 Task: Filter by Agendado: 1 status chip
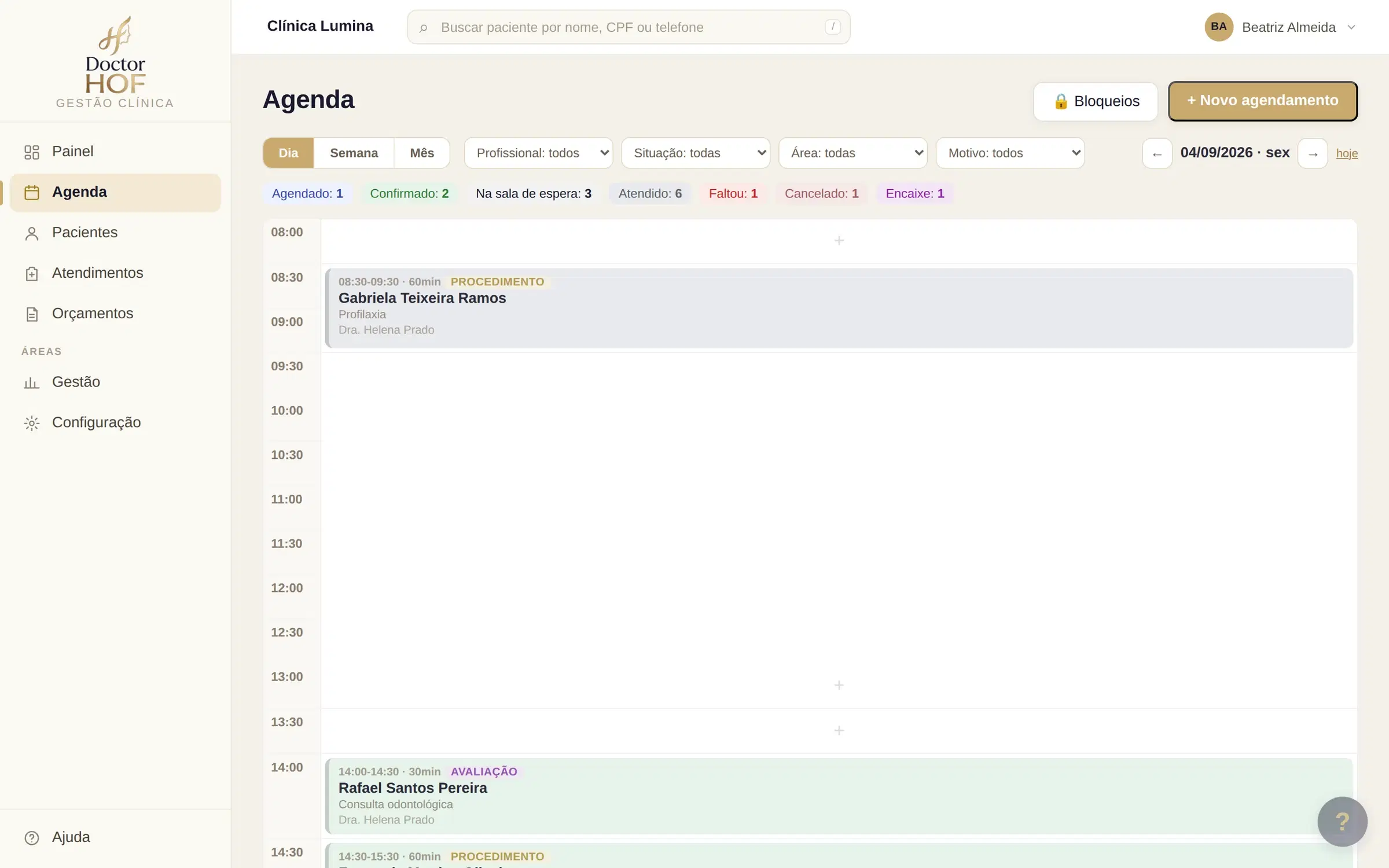coord(307,193)
